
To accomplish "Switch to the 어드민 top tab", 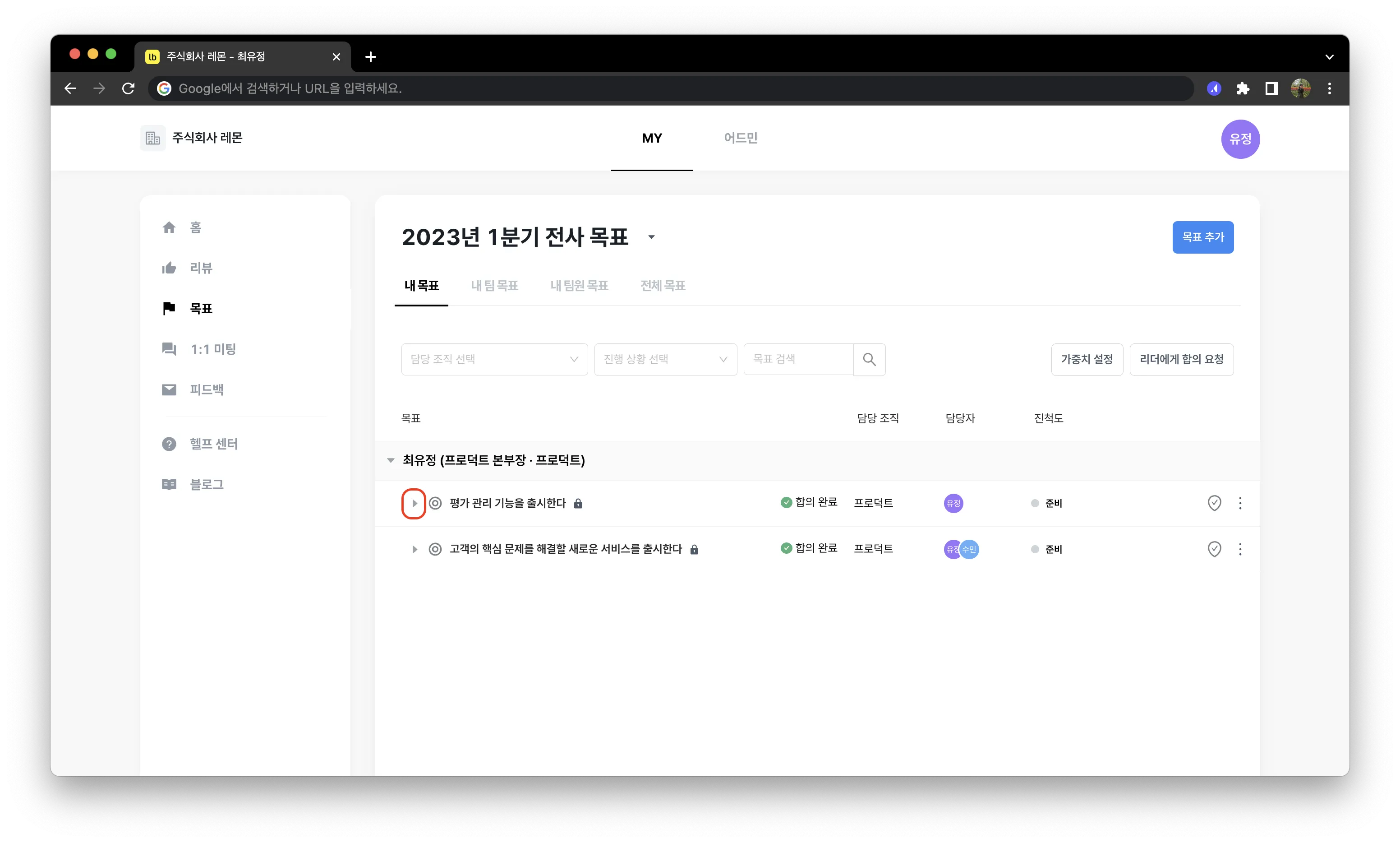I will [740, 138].
